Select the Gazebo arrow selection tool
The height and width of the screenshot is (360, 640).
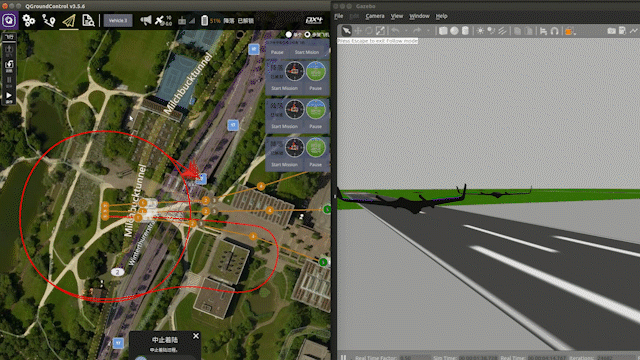pos(346,31)
